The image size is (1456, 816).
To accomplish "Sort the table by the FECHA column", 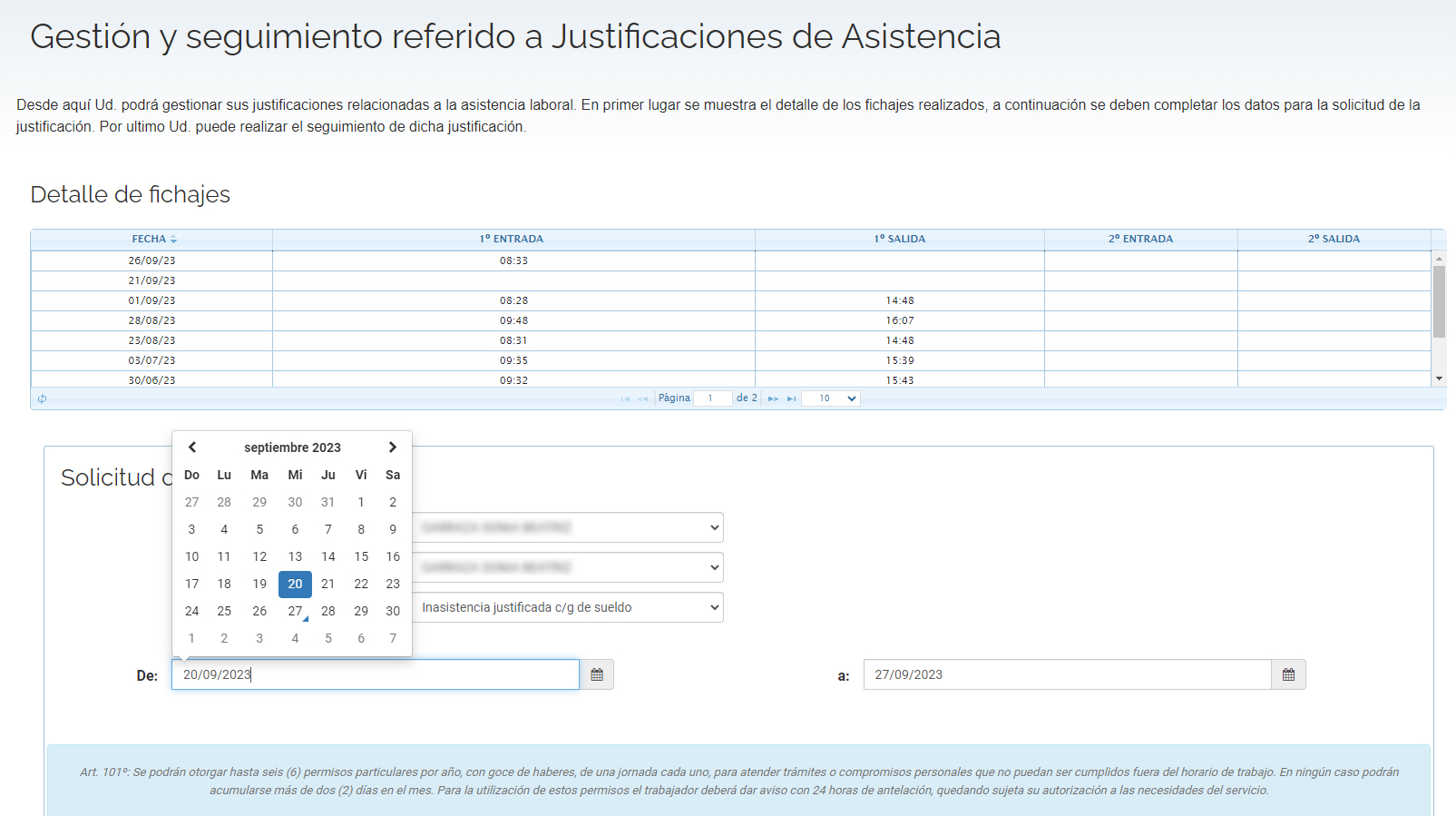I will pyautogui.click(x=153, y=239).
